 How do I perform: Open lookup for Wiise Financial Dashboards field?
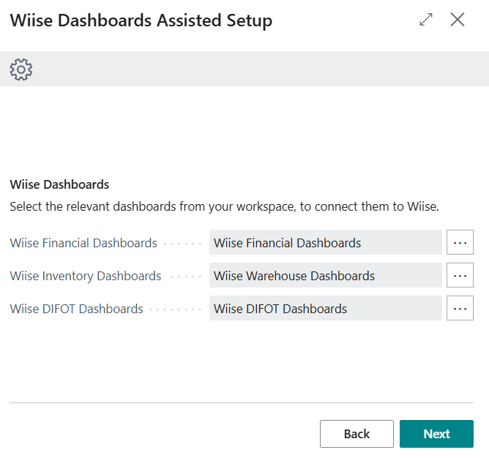(x=460, y=243)
